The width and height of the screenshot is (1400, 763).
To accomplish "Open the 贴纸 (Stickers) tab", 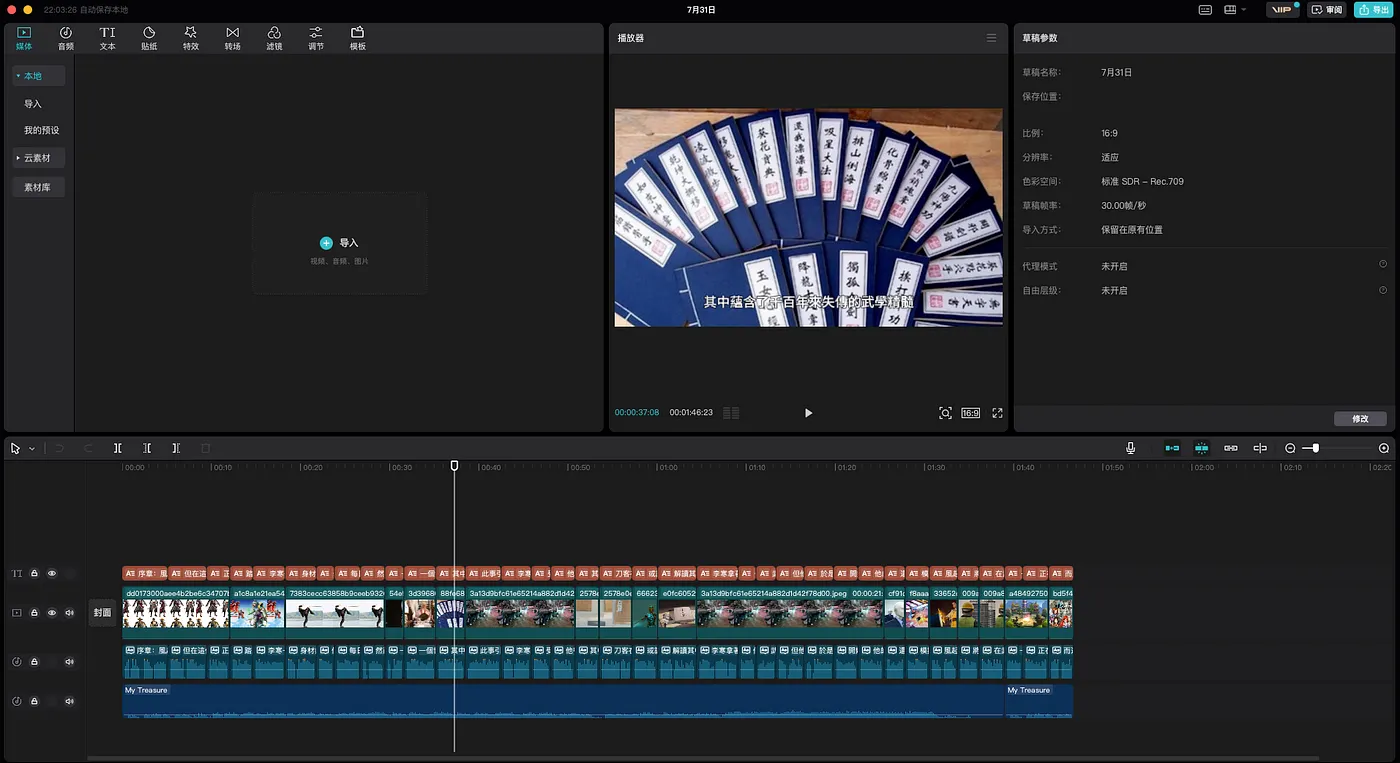I will coord(149,38).
